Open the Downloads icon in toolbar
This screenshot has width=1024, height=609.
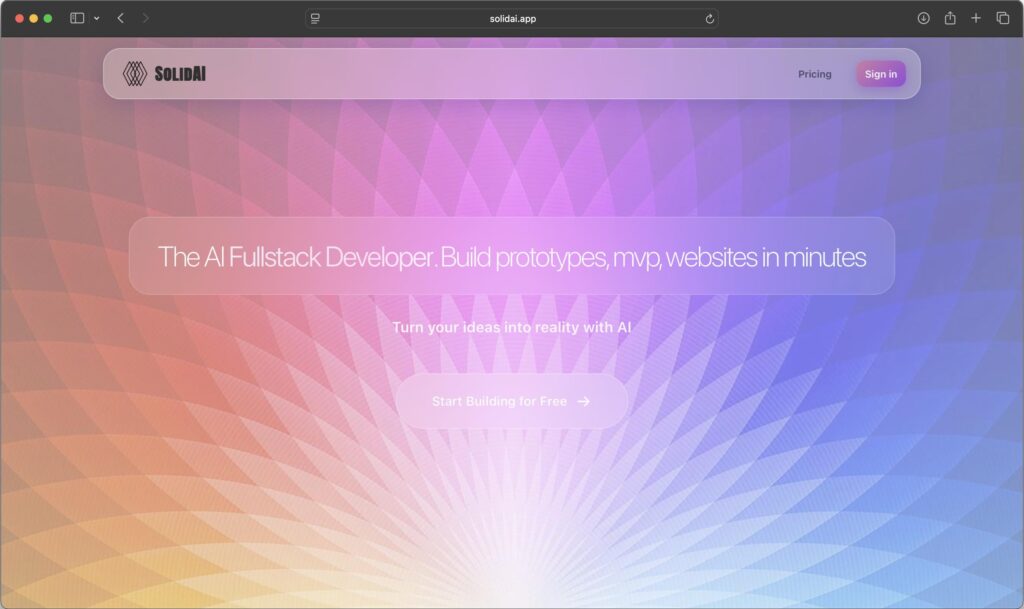921,17
